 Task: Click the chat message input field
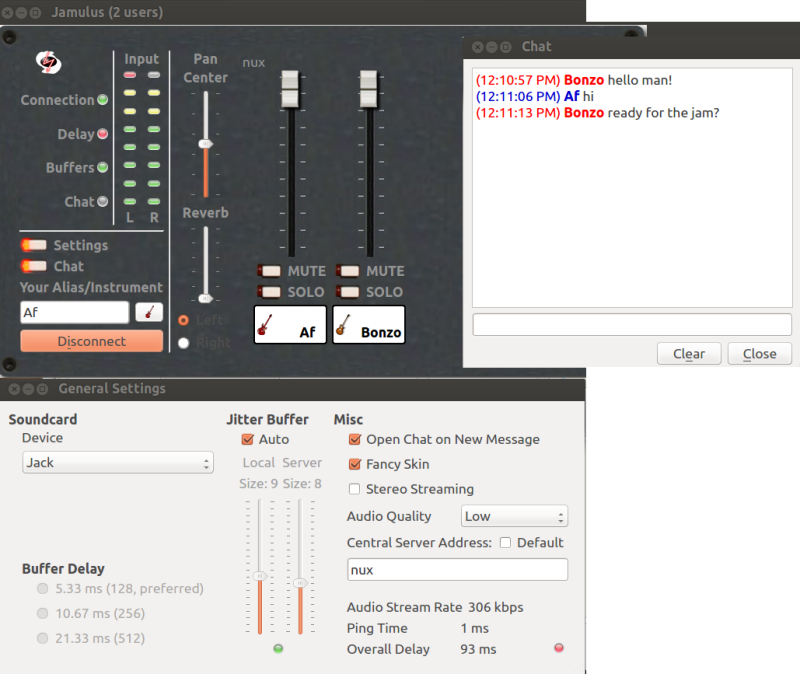632,324
